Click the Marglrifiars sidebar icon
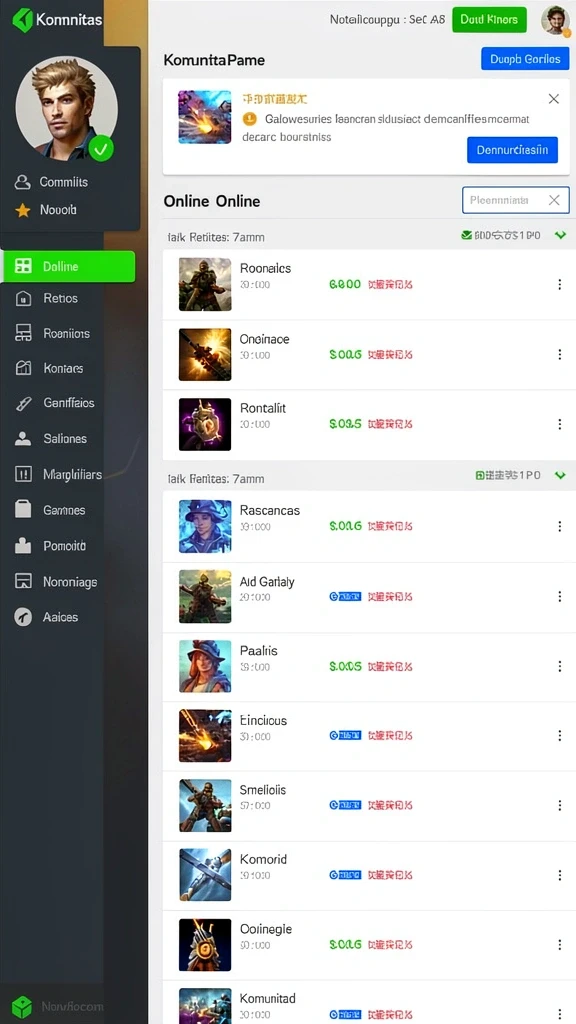Screen dimensions: 576x1024 (x=23, y=475)
